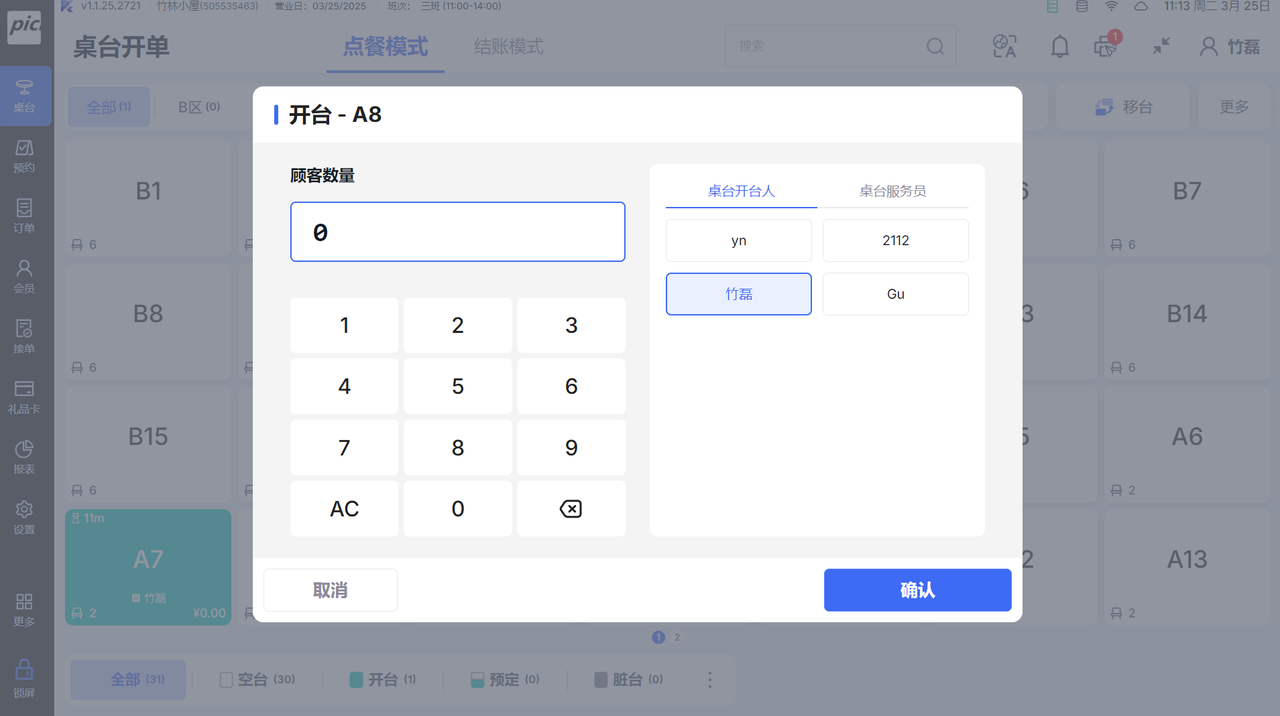Open the 会员 member sidebar icon

[x=24, y=277]
